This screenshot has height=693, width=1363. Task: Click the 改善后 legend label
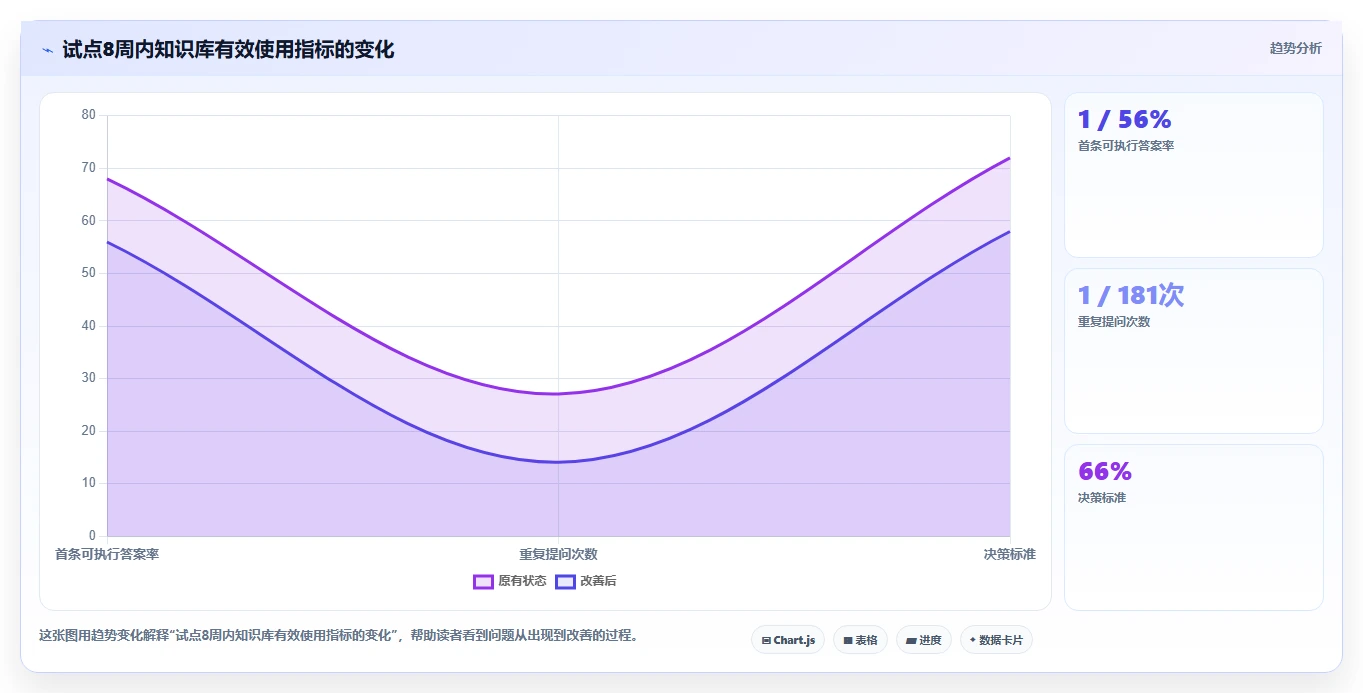[x=598, y=581]
